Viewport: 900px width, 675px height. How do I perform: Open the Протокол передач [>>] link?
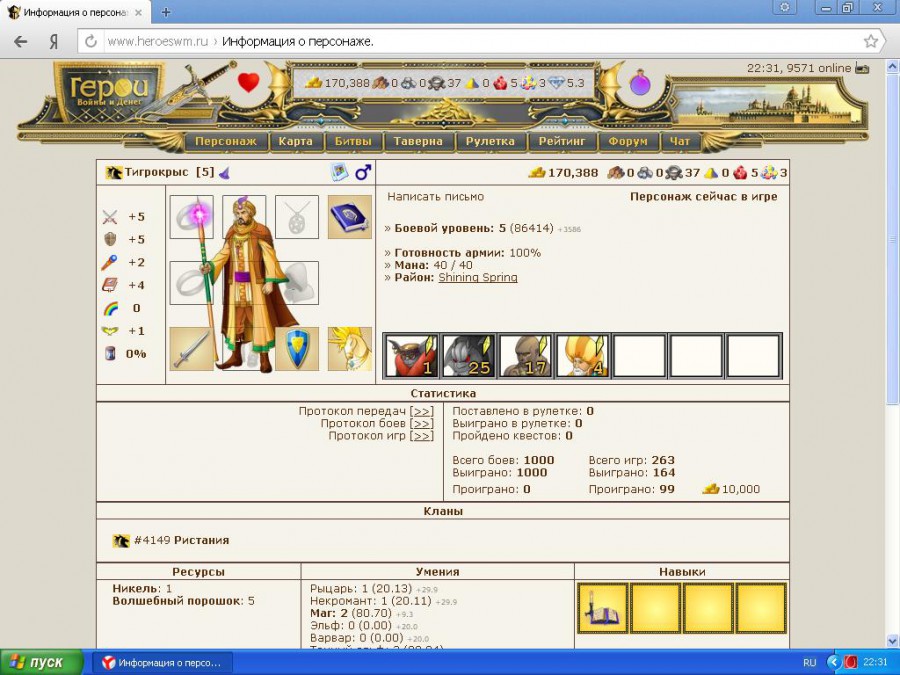422,412
